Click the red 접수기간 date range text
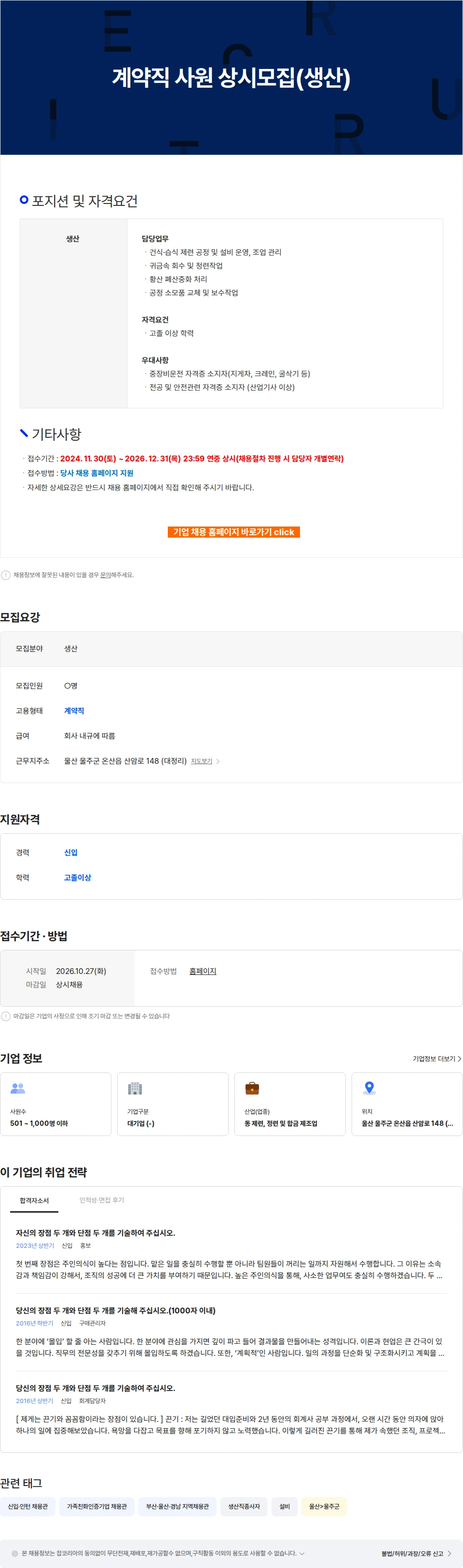This screenshot has height=1568, width=463. [x=202, y=459]
